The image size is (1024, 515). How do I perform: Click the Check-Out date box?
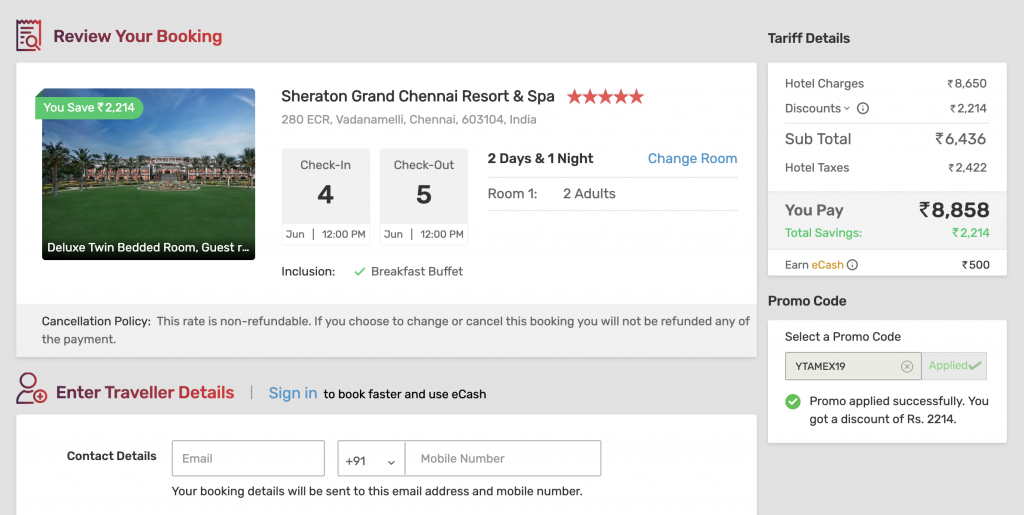point(424,196)
